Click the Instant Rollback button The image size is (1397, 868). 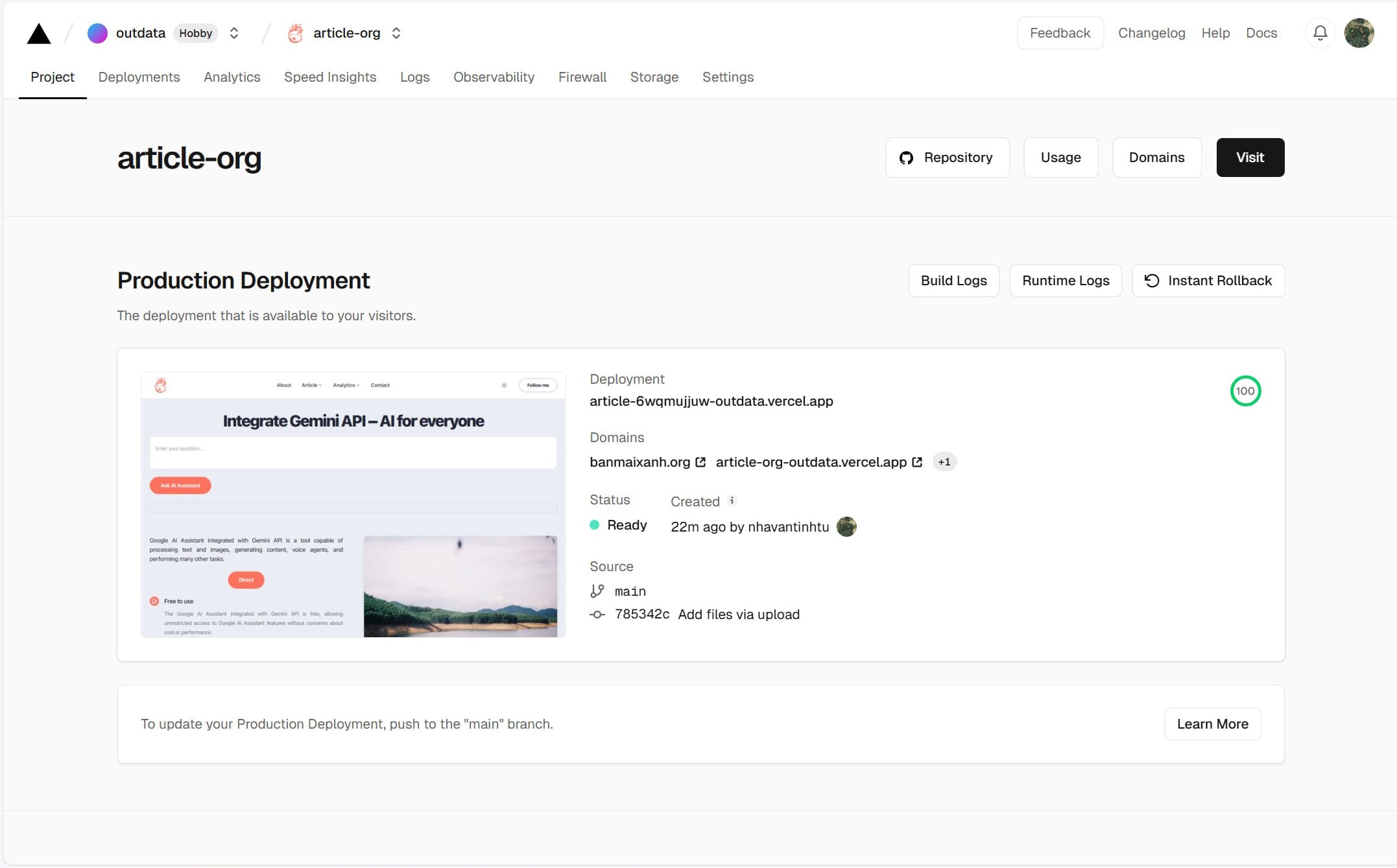point(1208,281)
